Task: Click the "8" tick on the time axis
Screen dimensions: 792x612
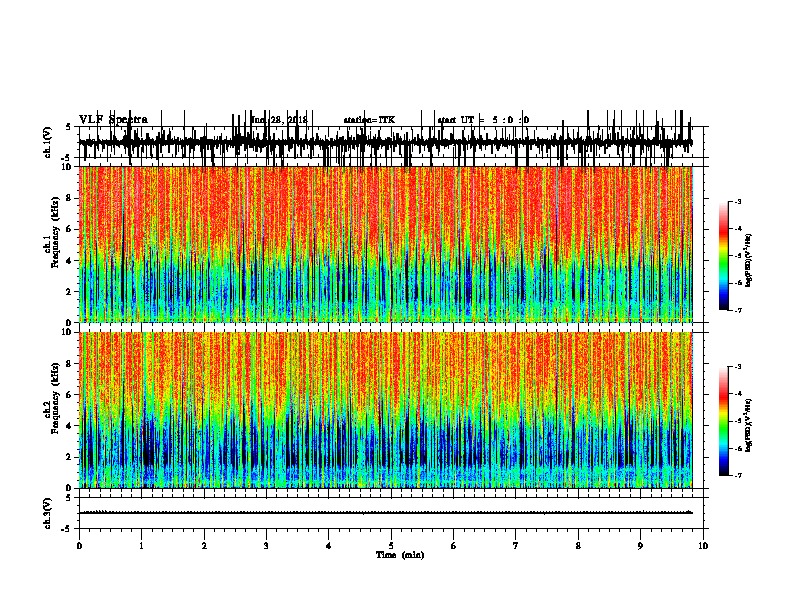Action: coord(578,546)
